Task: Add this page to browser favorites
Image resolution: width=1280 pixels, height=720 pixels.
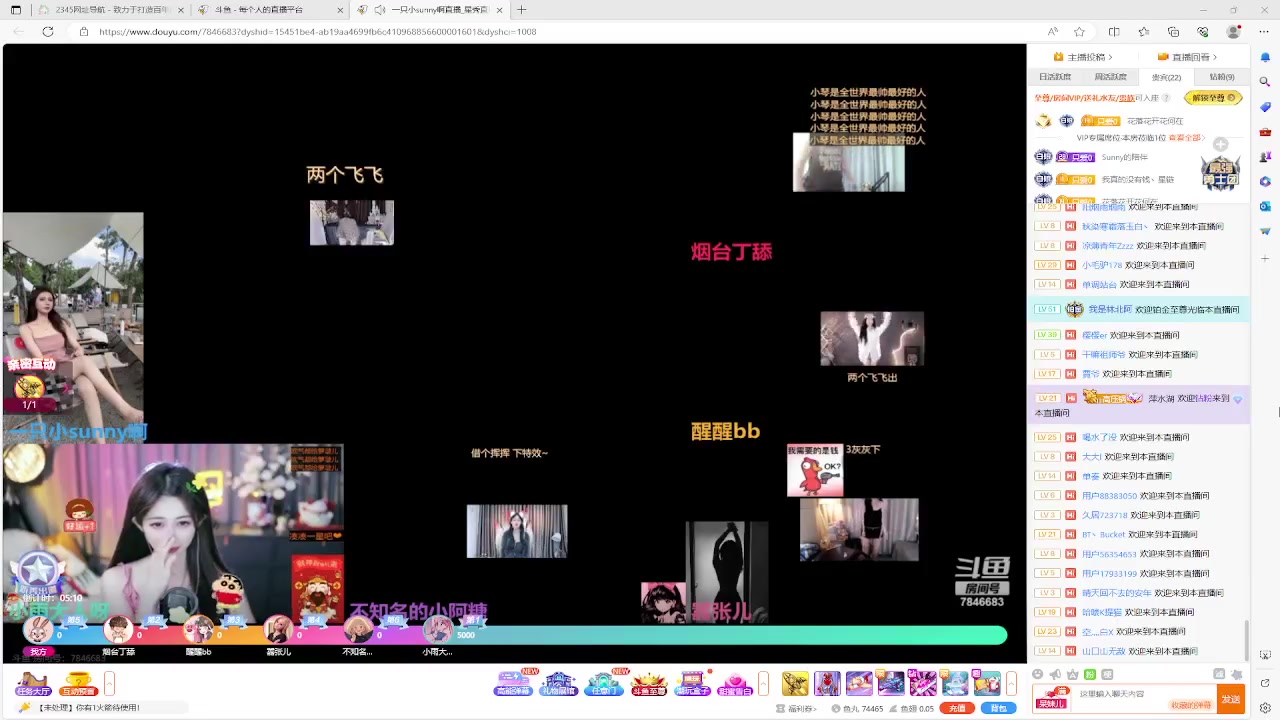Action: (x=1079, y=32)
